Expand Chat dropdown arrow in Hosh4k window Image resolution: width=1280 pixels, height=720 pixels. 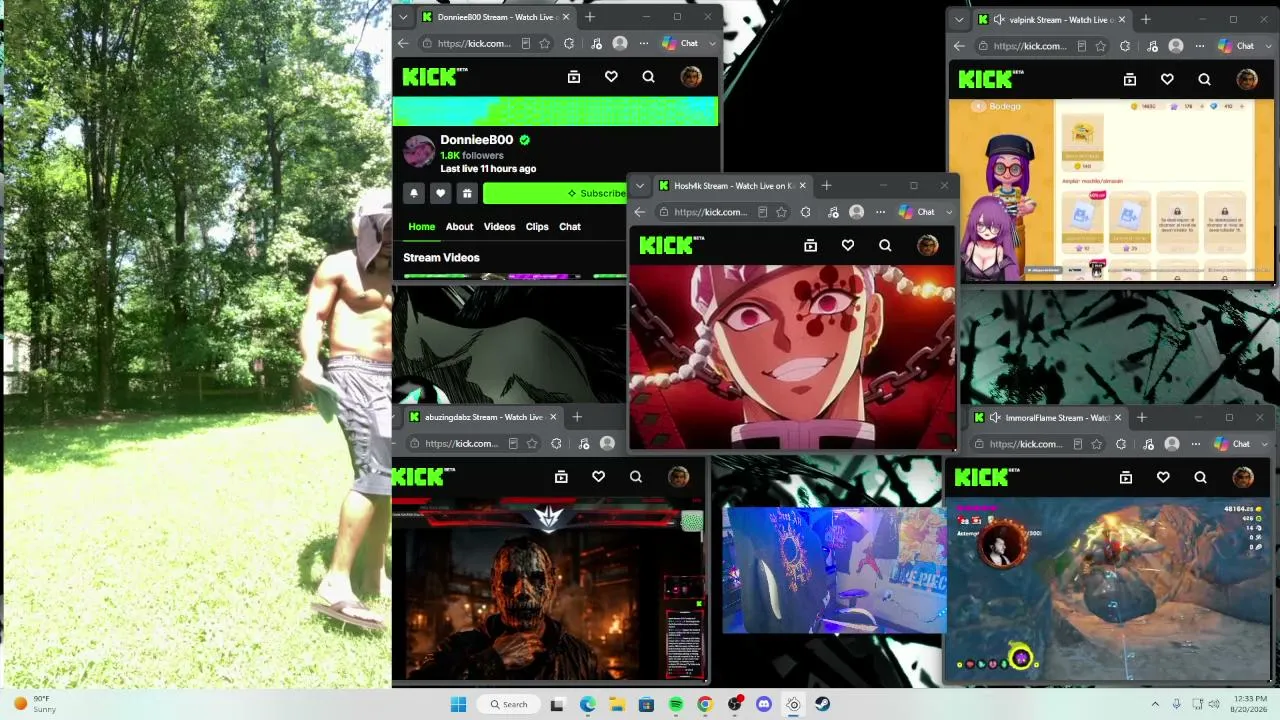point(949,212)
